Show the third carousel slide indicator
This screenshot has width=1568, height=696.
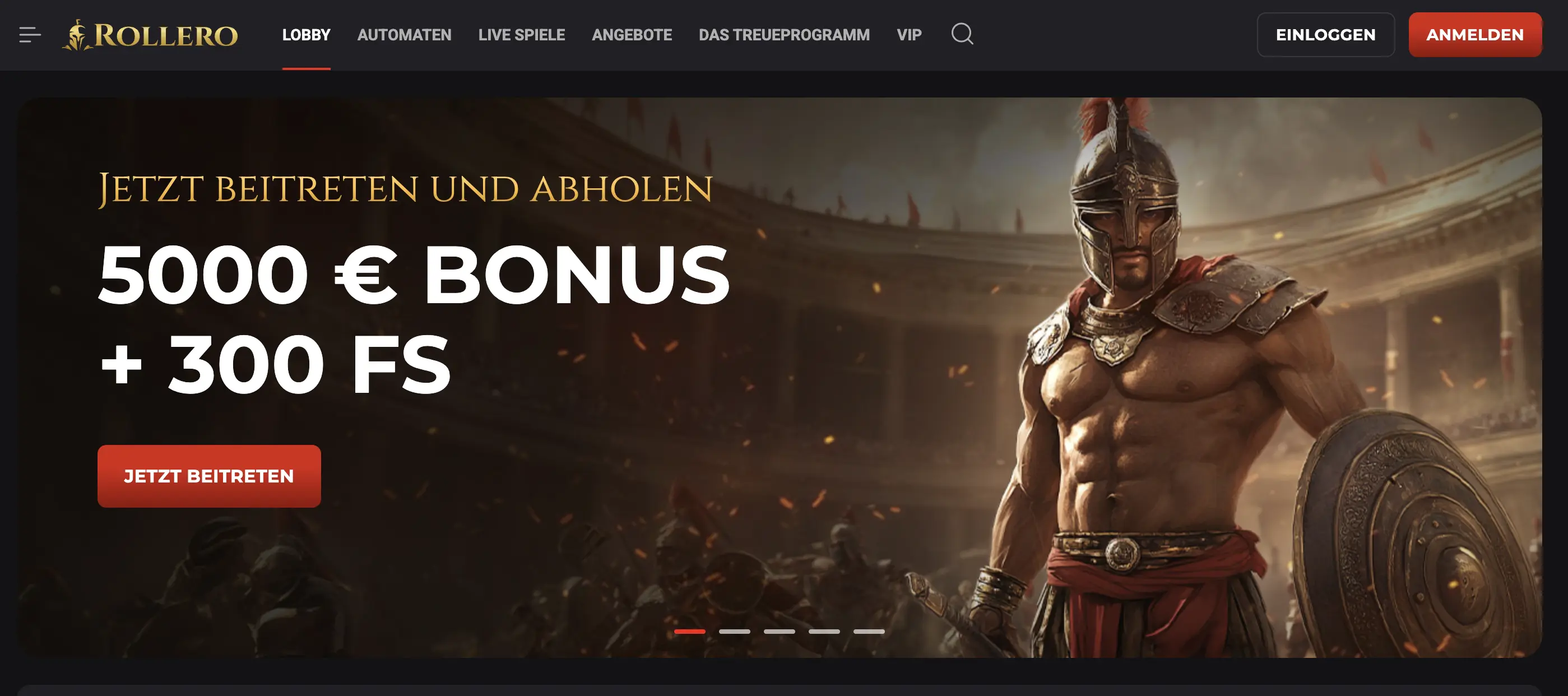tap(779, 632)
